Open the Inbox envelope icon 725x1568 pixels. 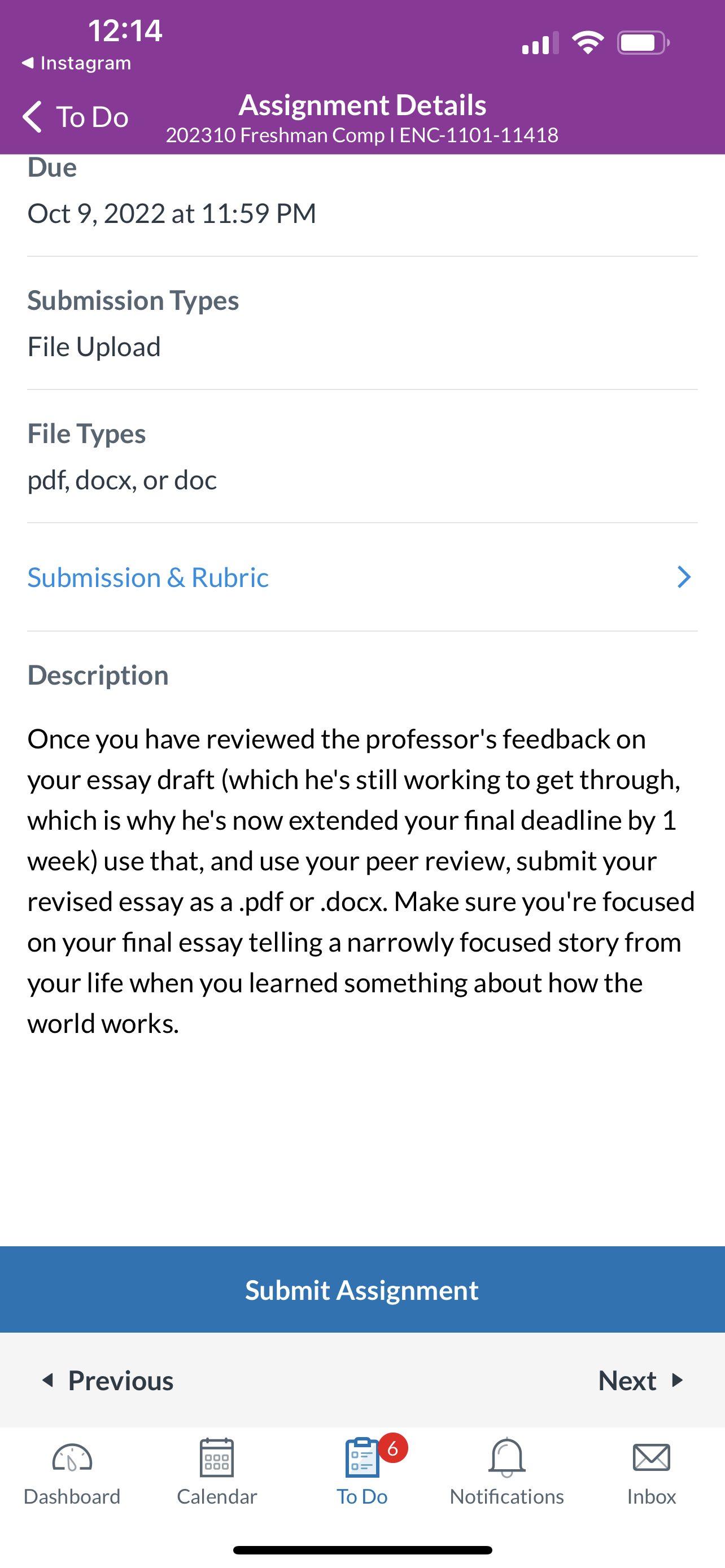652,1458
